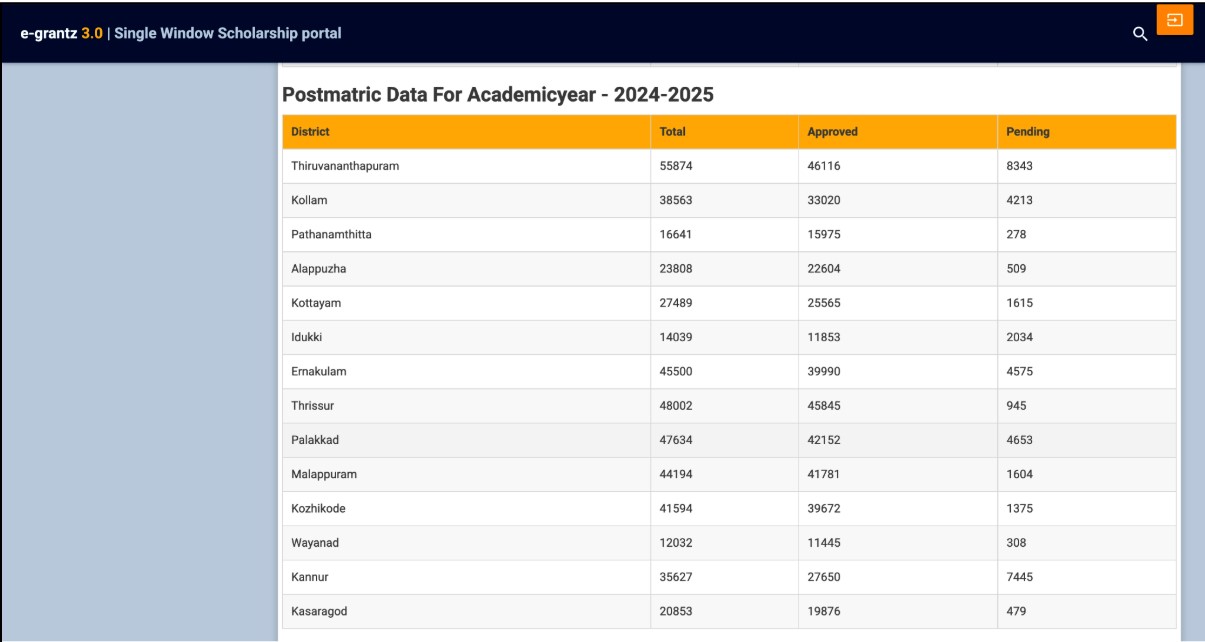Click Pathanamthitta pending value 278
Viewport: 1205px width, 642px height.
click(1017, 234)
